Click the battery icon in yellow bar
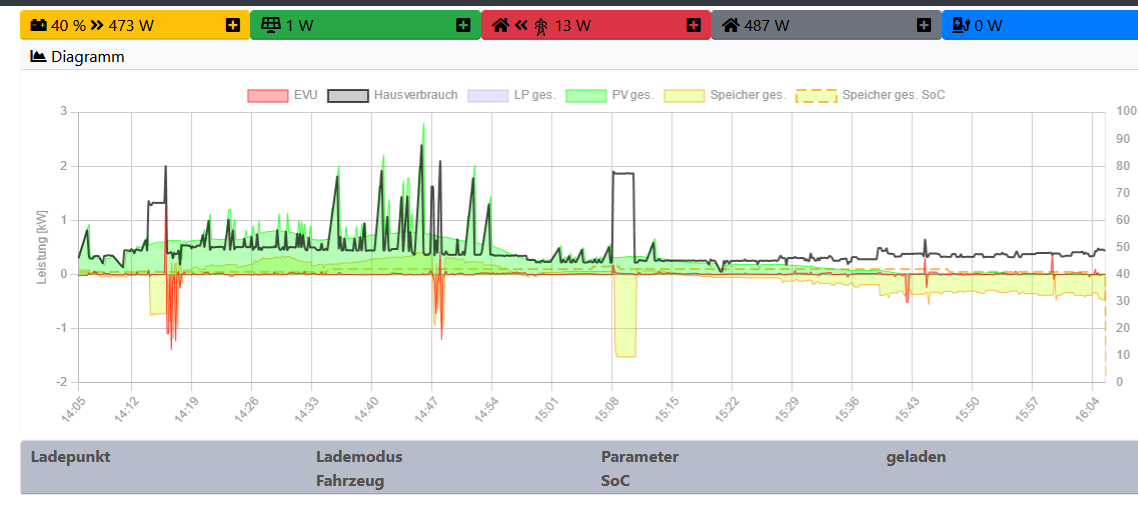 38,25
